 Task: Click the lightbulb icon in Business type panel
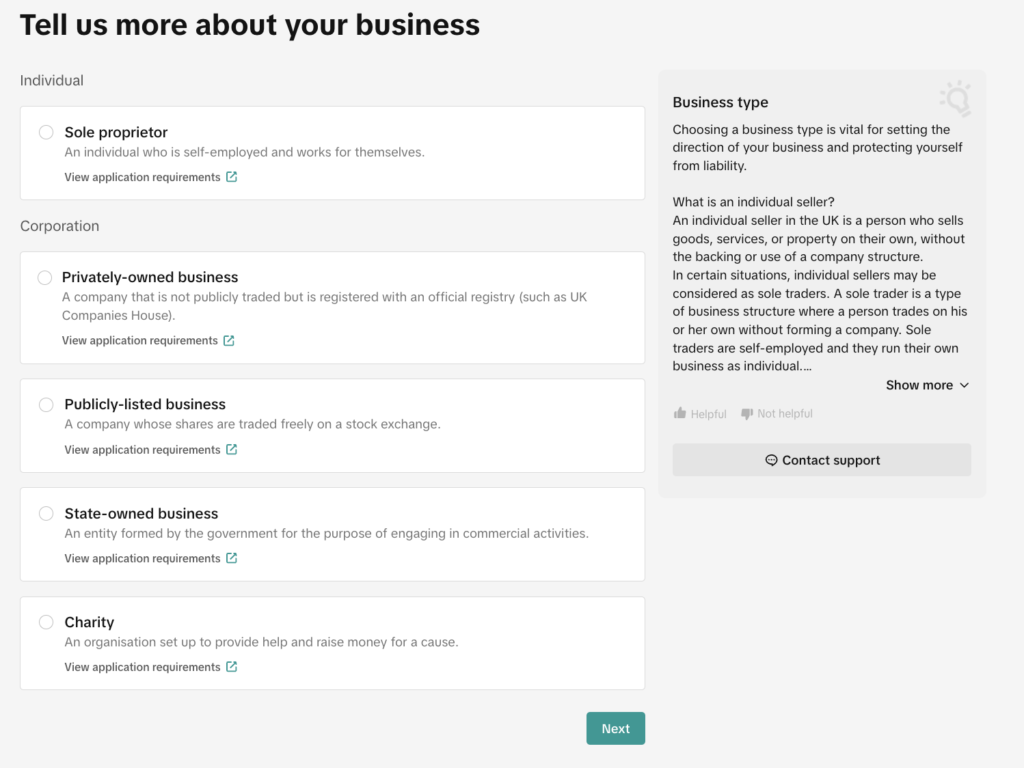click(x=955, y=98)
